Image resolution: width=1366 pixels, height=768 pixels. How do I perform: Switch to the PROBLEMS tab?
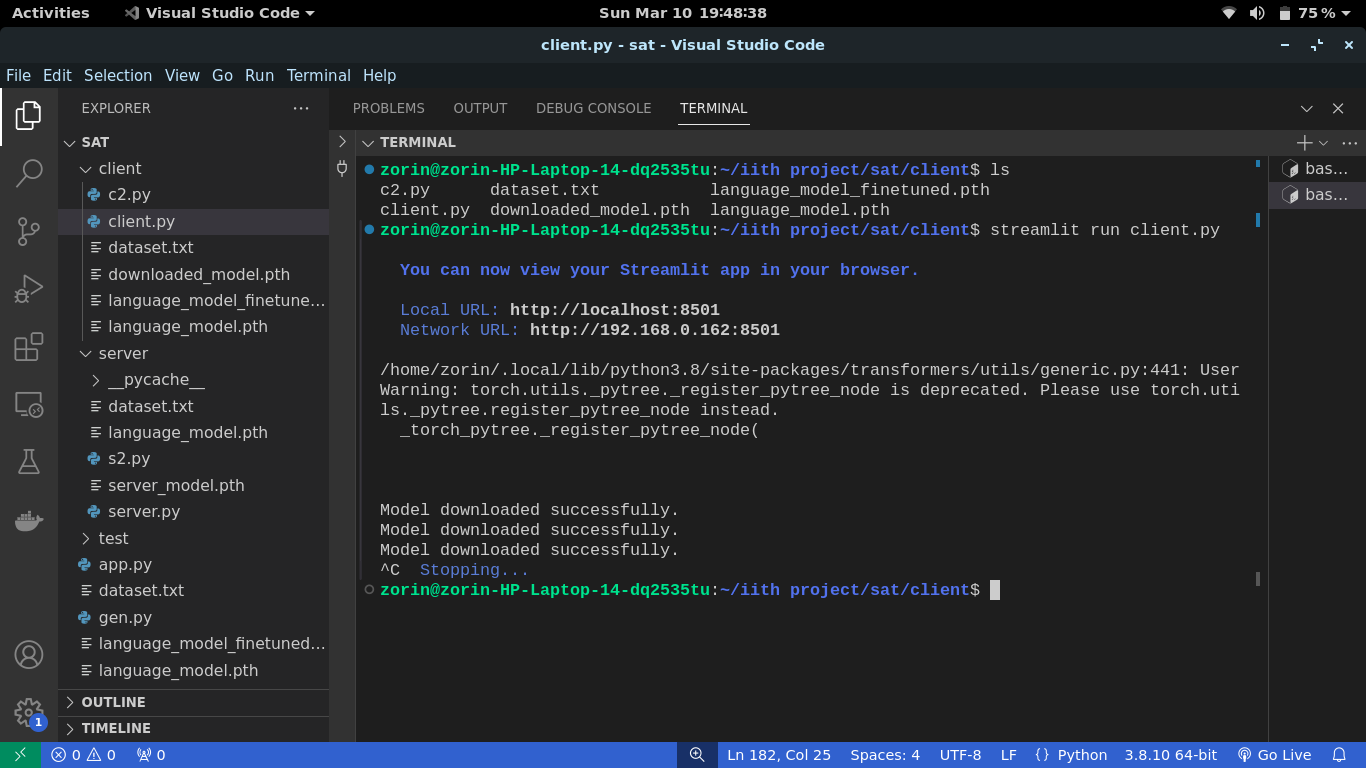coord(388,108)
